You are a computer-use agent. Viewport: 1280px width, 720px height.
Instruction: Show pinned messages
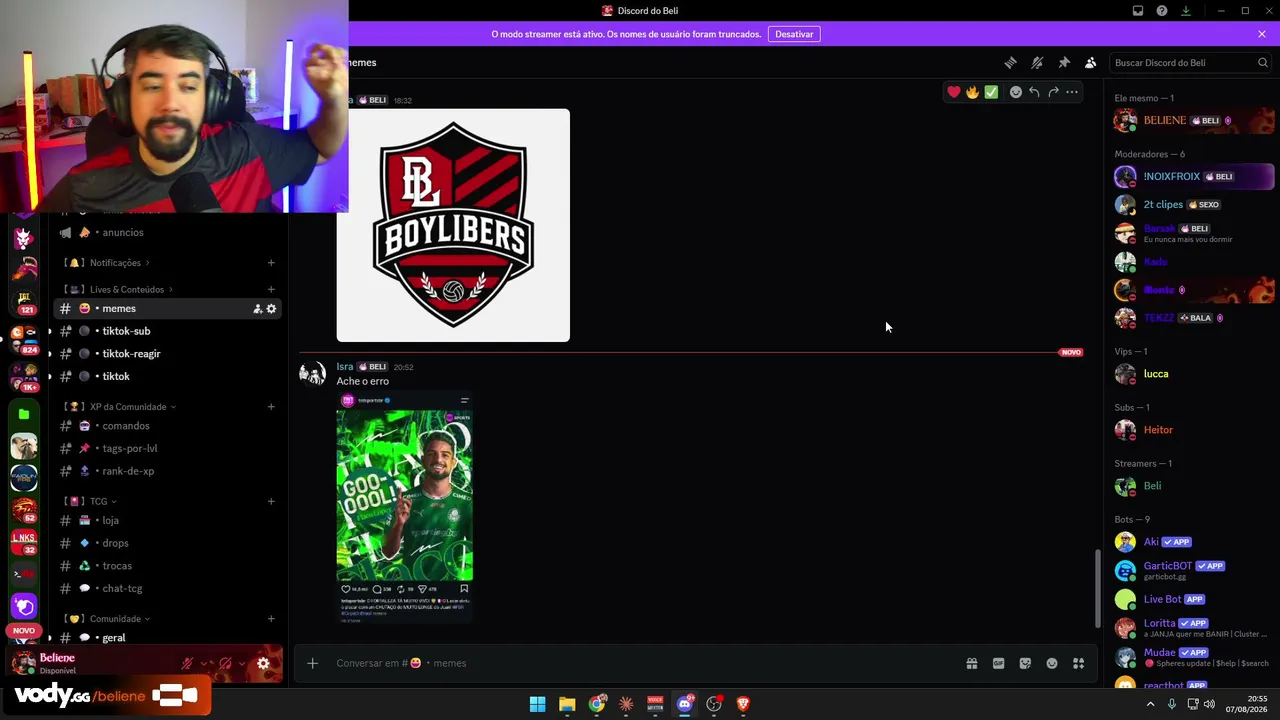click(x=1064, y=62)
